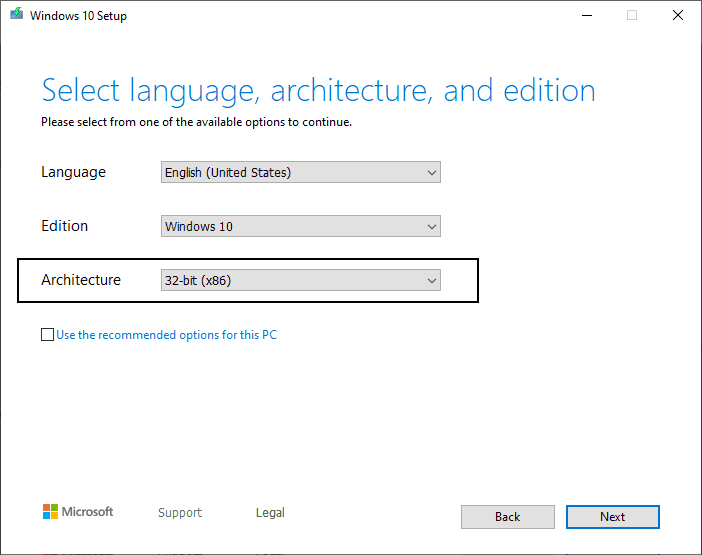Click the Microsoft logo
Screen dimensions: 702x555
coord(78,512)
